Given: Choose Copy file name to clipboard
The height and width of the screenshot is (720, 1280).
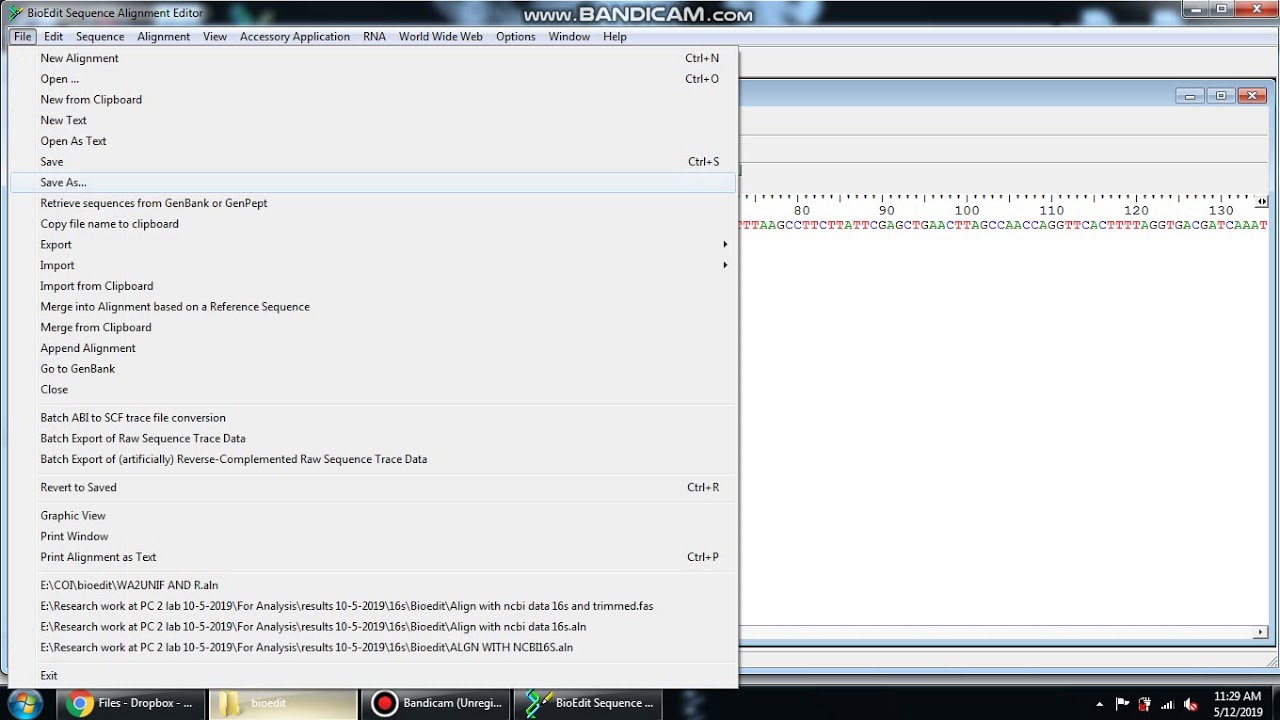Looking at the screenshot, I should tap(373, 224).
